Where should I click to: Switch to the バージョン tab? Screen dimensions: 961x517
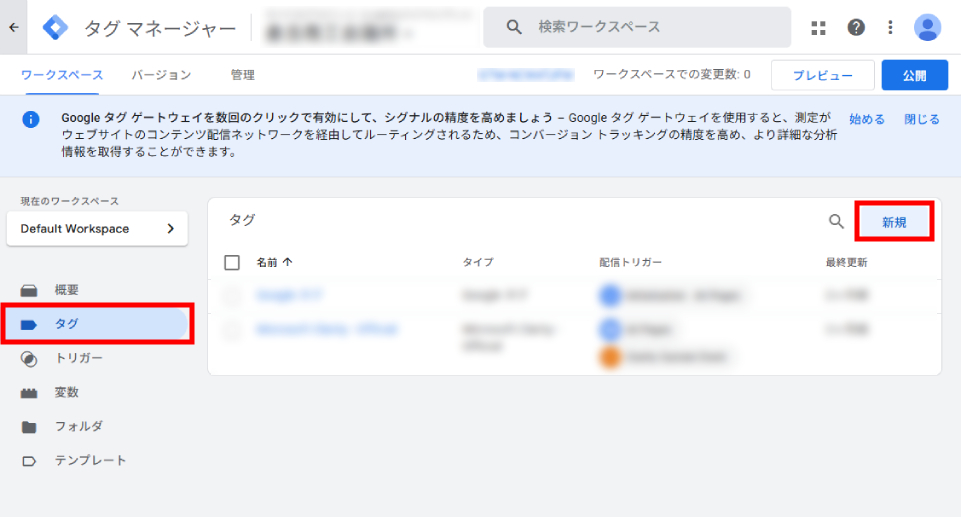click(x=161, y=75)
